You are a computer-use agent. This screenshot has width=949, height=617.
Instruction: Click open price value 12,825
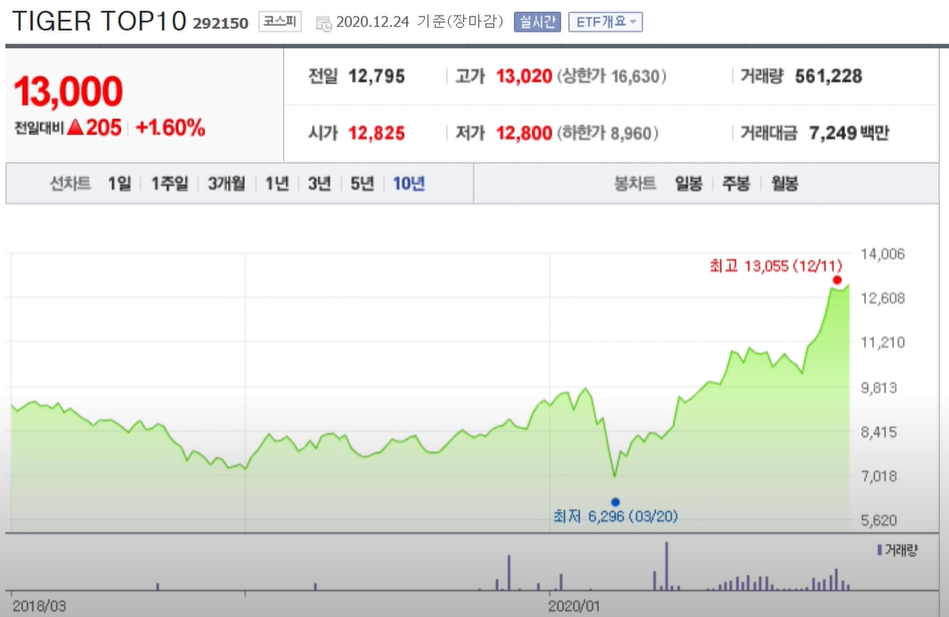coord(376,133)
